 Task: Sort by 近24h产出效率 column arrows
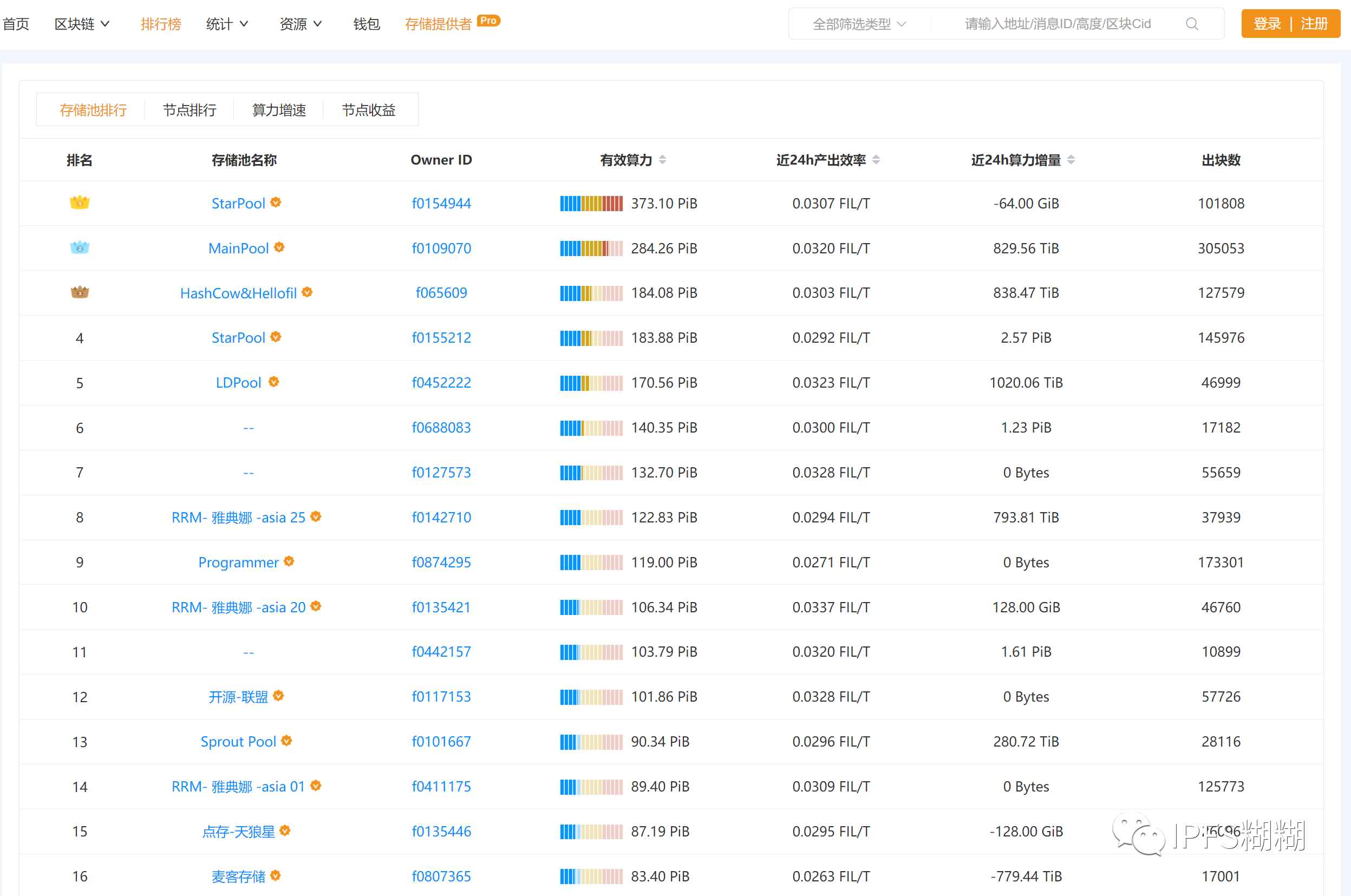(876, 159)
